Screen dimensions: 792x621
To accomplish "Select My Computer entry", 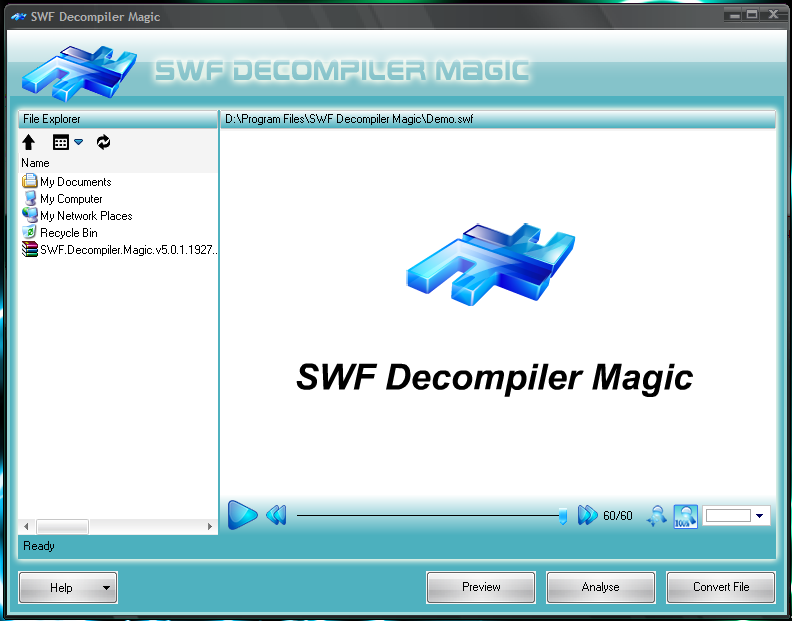I will 62,199.
